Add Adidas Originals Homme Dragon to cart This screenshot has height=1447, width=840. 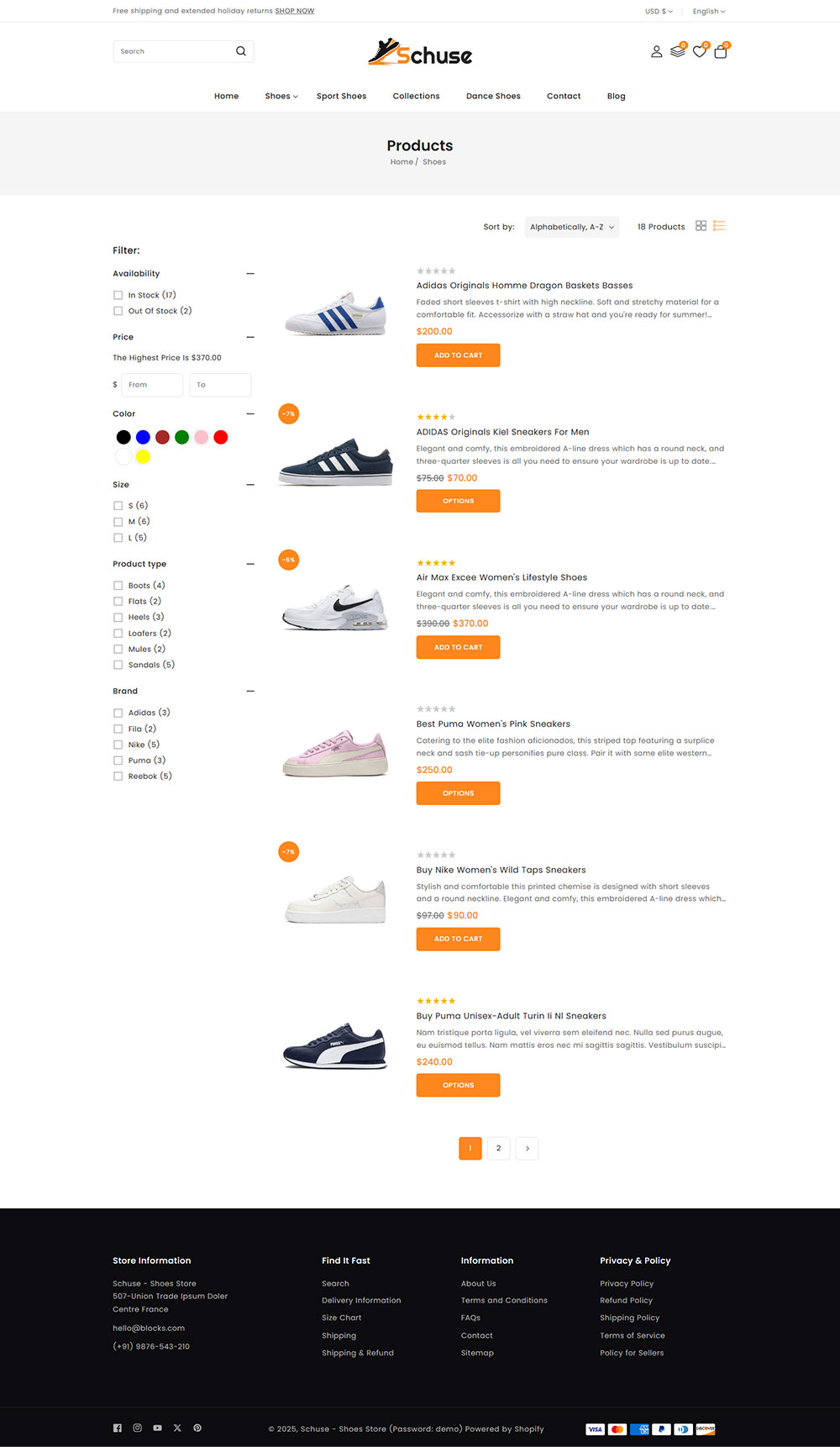[458, 355]
